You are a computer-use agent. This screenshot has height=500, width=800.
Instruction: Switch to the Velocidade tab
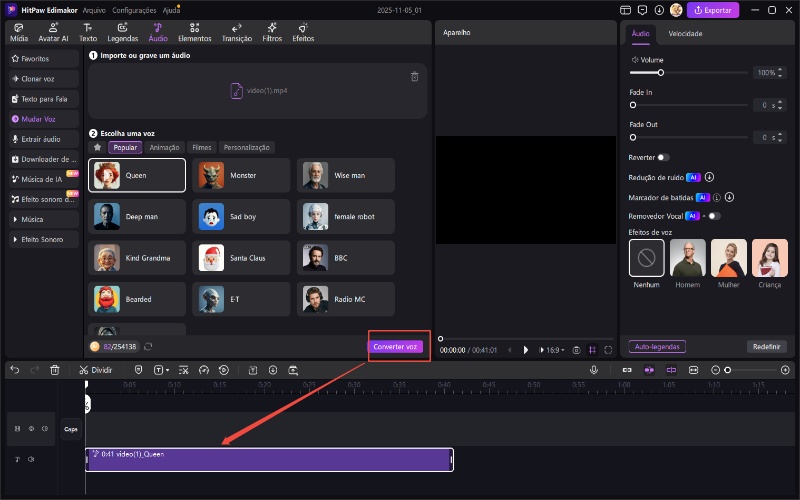point(685,33)
